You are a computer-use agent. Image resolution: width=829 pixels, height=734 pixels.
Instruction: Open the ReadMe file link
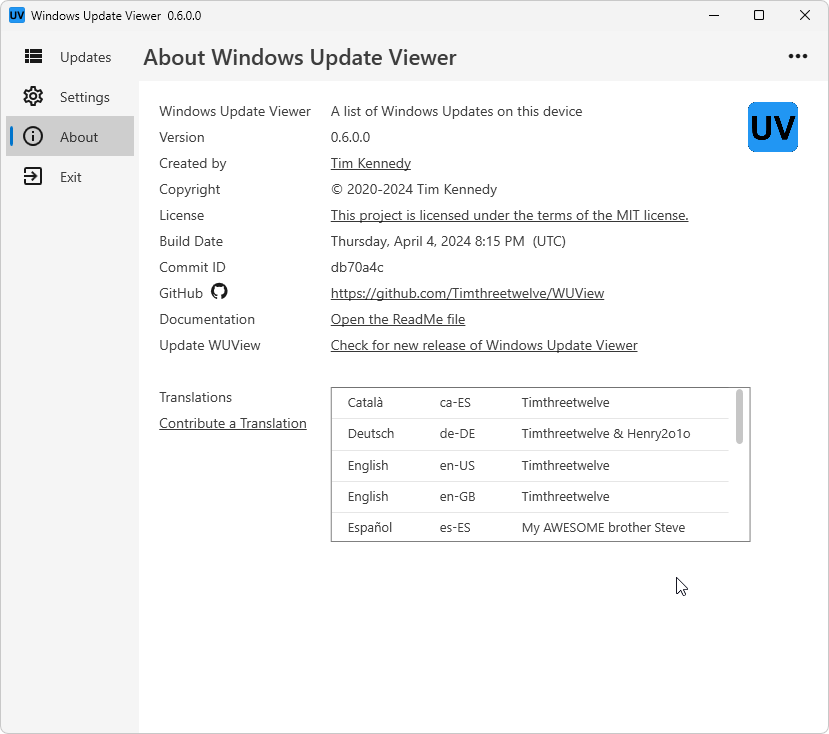coord(398,319)
